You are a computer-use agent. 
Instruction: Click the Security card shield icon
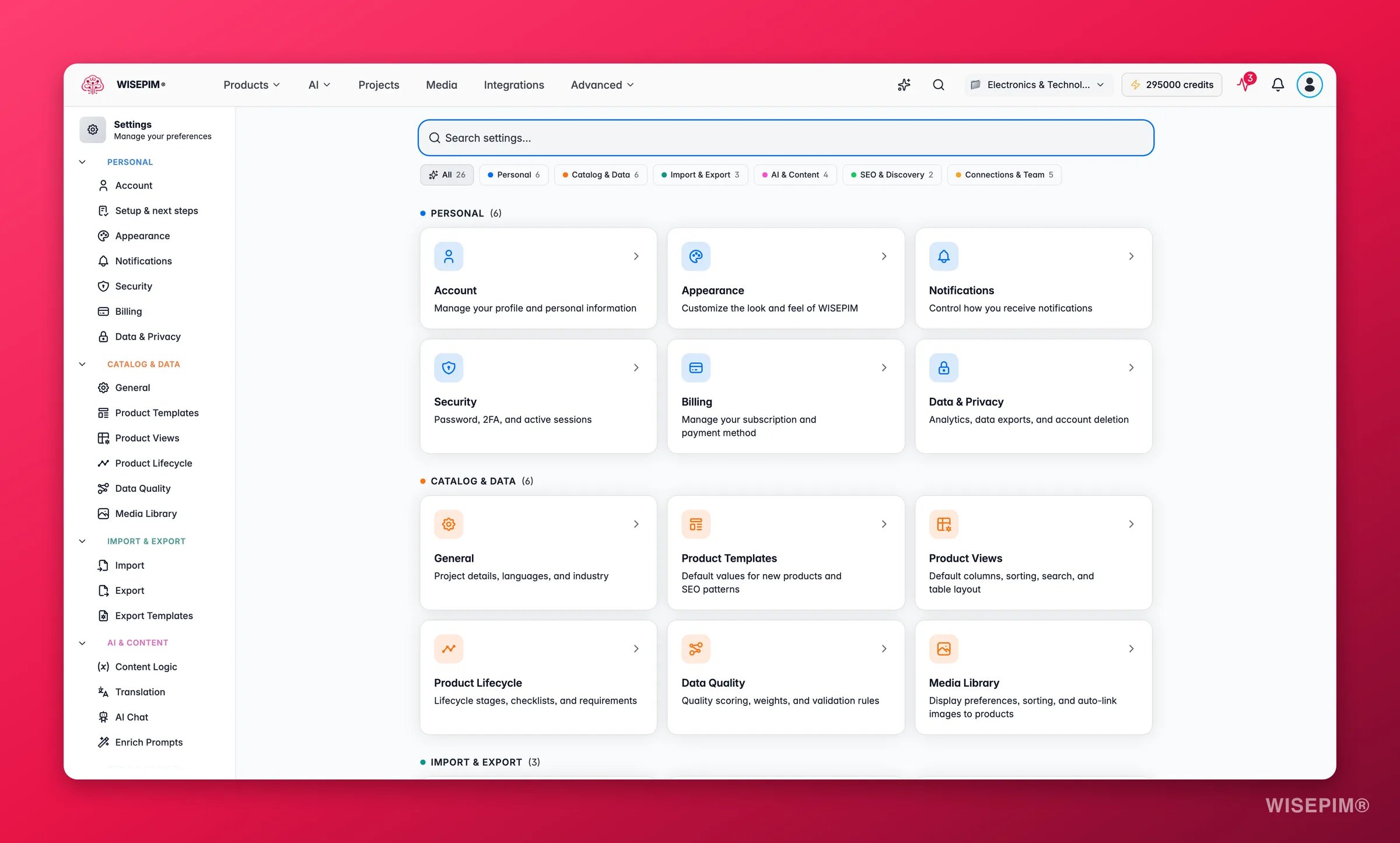(449, 368)
